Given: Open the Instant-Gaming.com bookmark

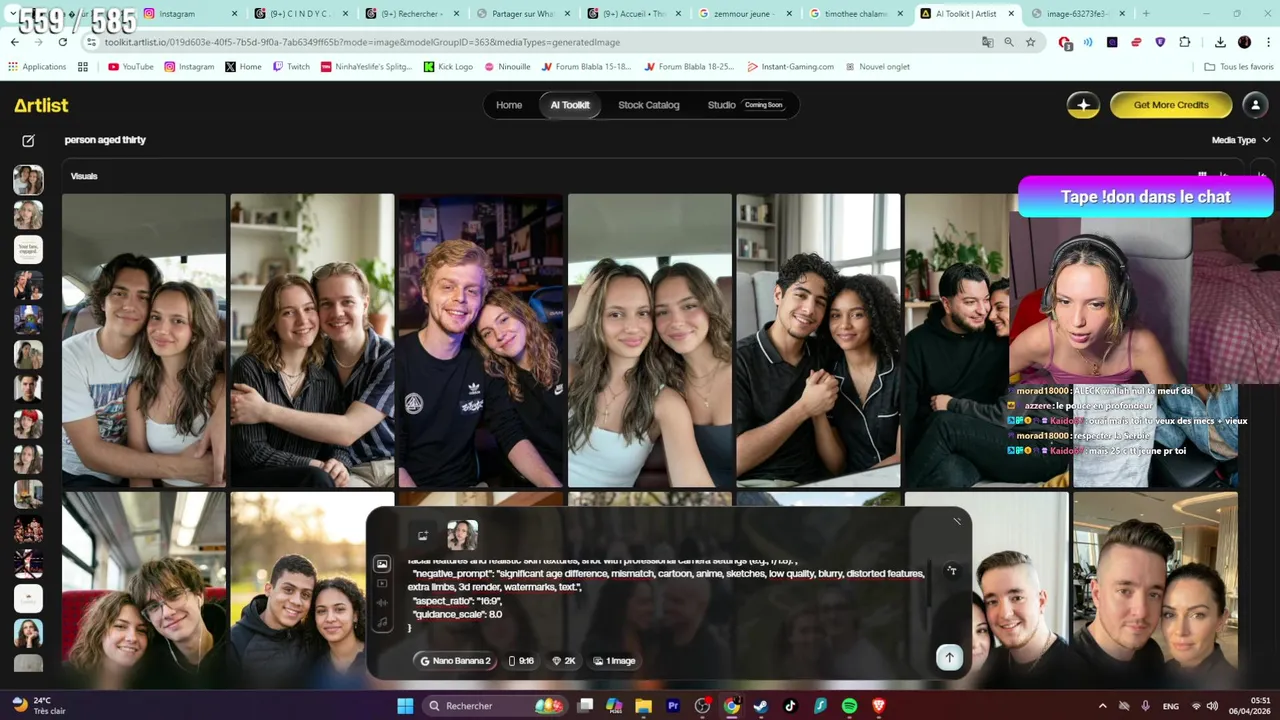Looking at the screenshot, I should (790, 67).
